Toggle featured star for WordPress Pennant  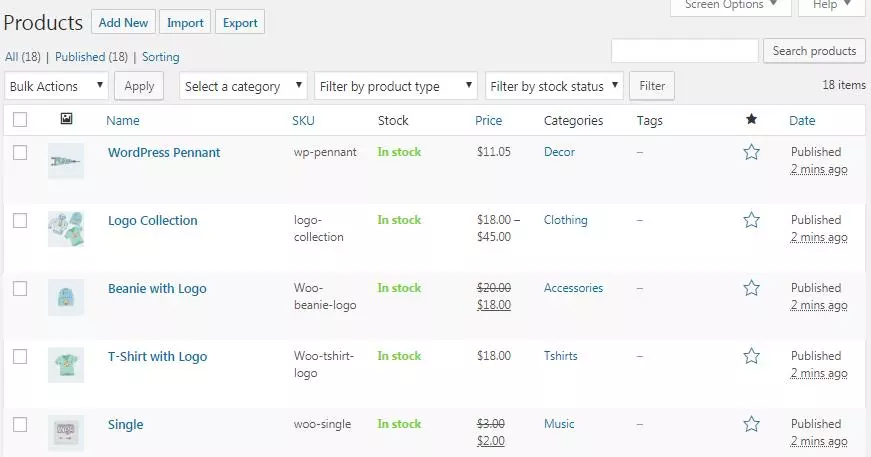click(x=751, y=152)
